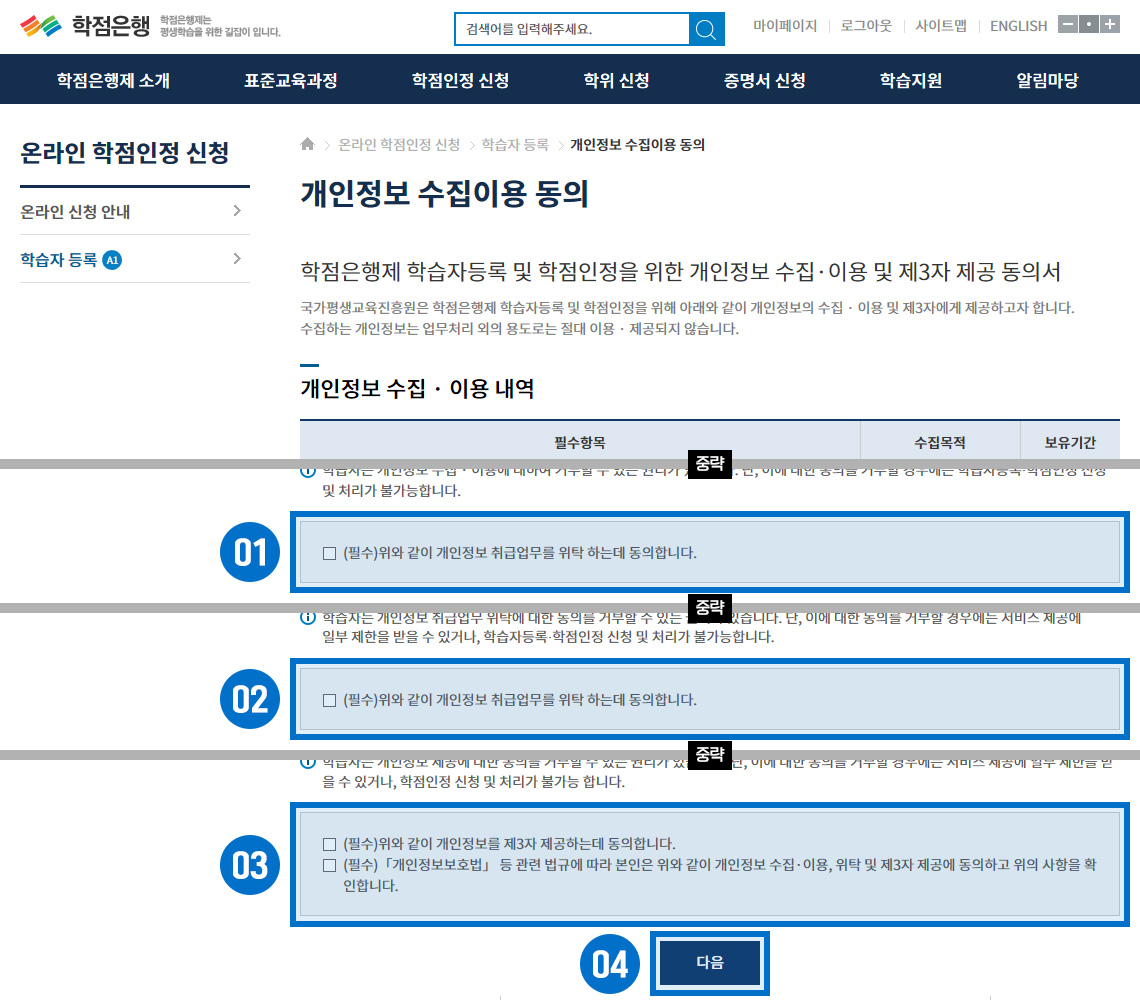Increase font size with plus icon
The image size is (1140, 1000).
[x=1109, y=25]
